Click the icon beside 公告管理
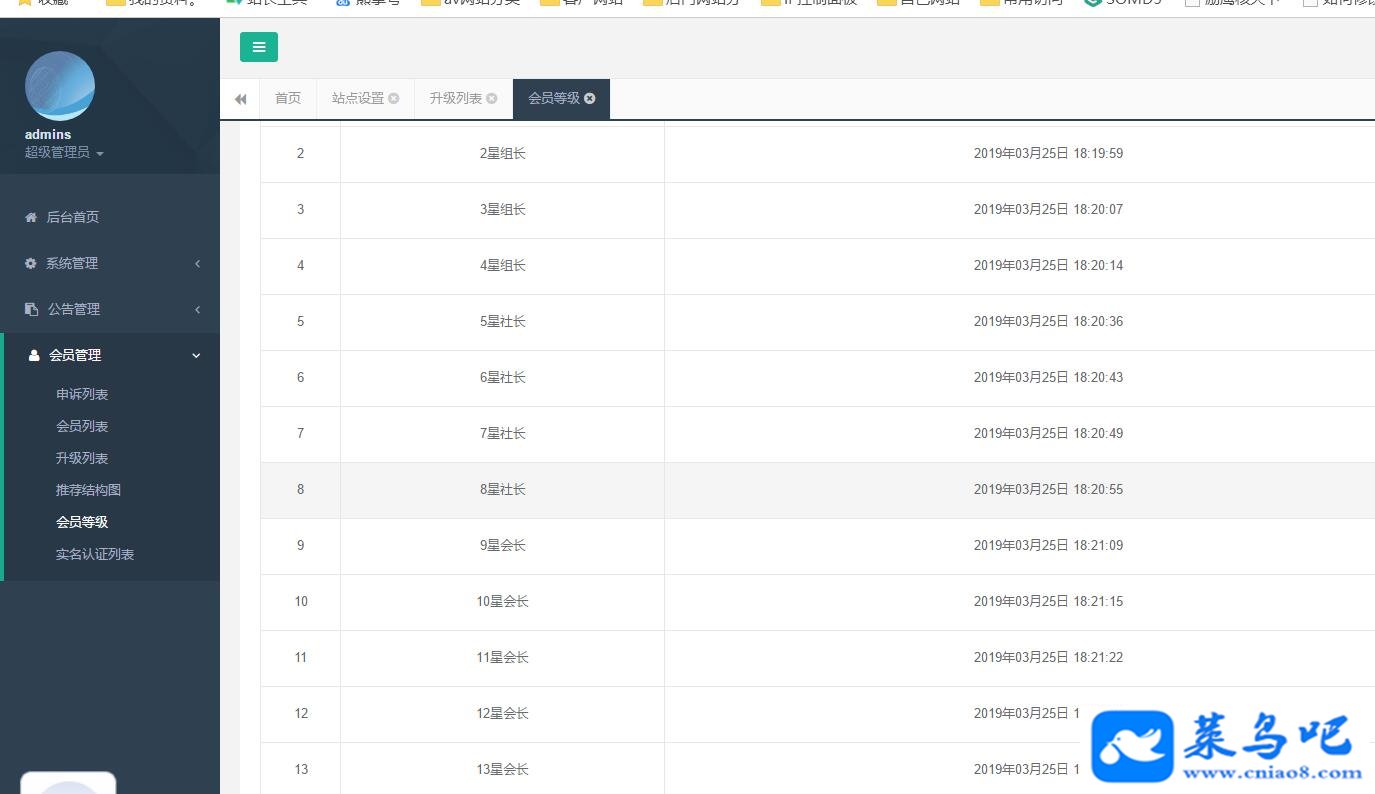1375x794 pixels. (31, 309)
